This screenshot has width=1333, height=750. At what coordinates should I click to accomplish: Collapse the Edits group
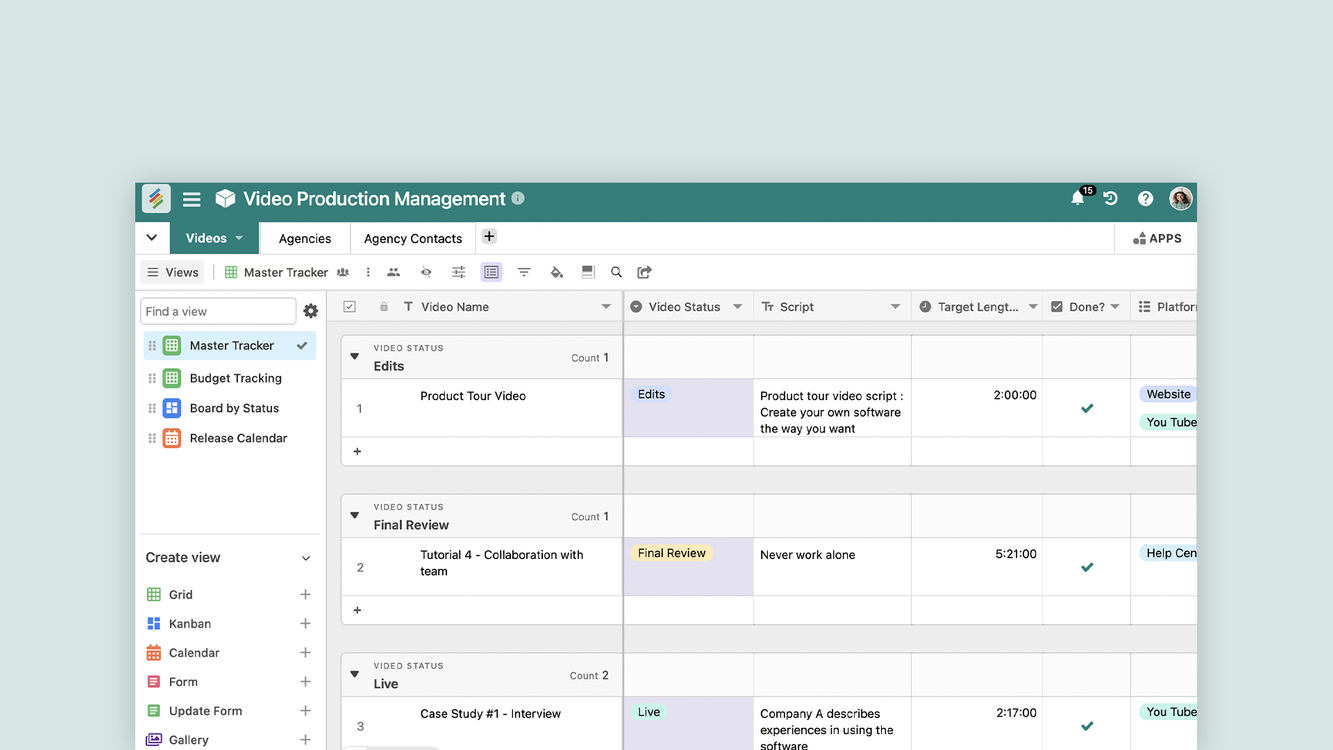(x=354, y=357)
